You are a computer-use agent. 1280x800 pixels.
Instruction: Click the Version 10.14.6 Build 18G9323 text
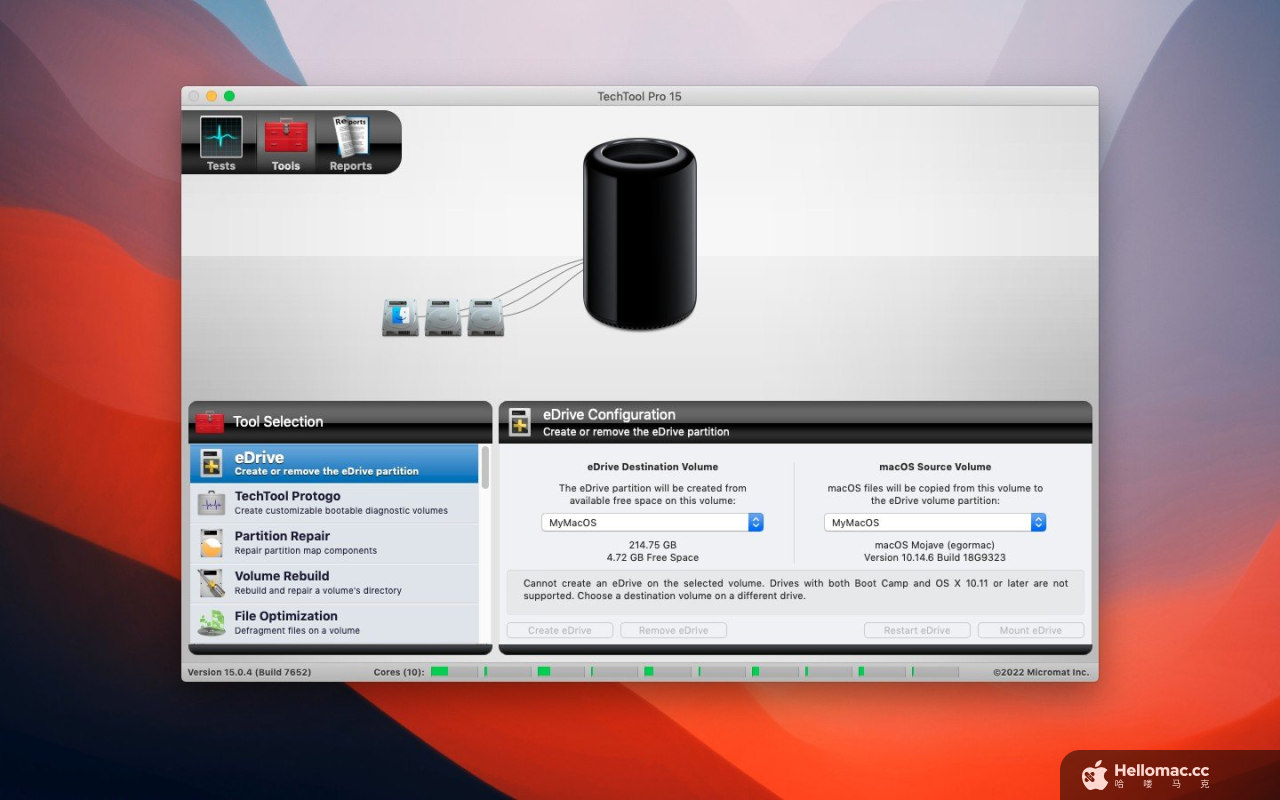pyautogui.click(x=935, y=557)
